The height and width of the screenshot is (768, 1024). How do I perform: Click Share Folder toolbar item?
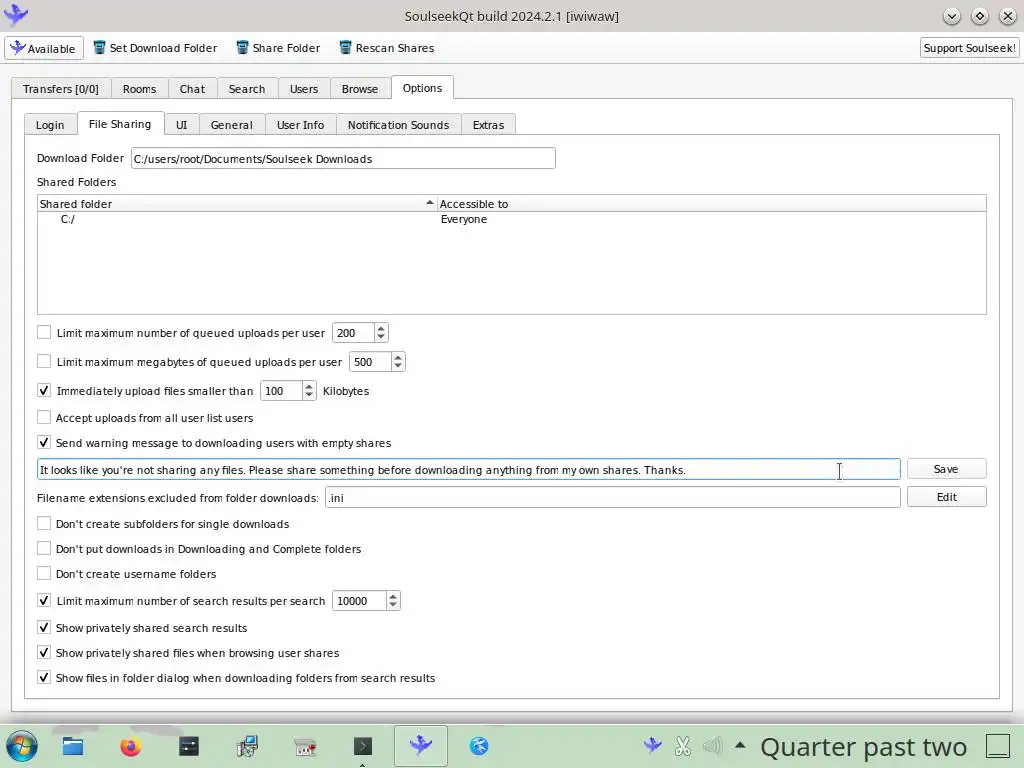[278, 48]
